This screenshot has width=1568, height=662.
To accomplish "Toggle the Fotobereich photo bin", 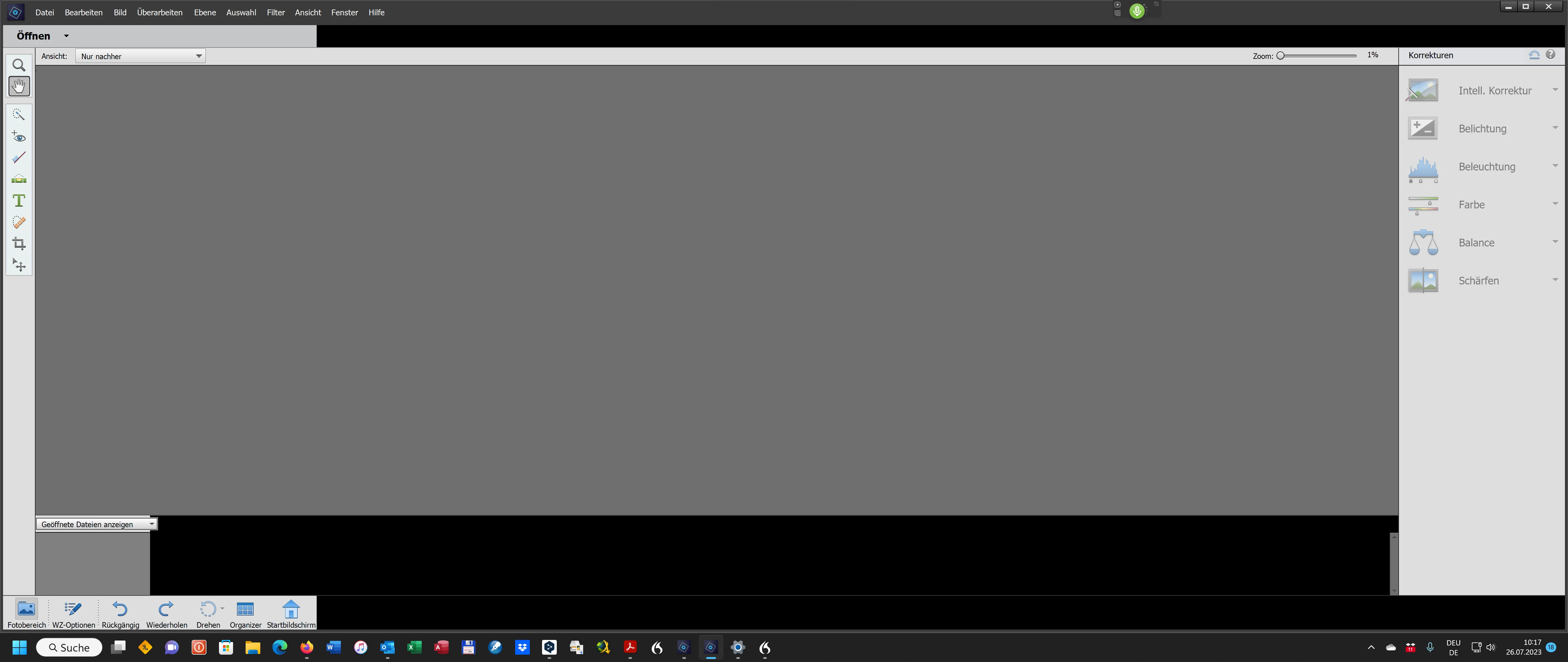I will 26,613.
